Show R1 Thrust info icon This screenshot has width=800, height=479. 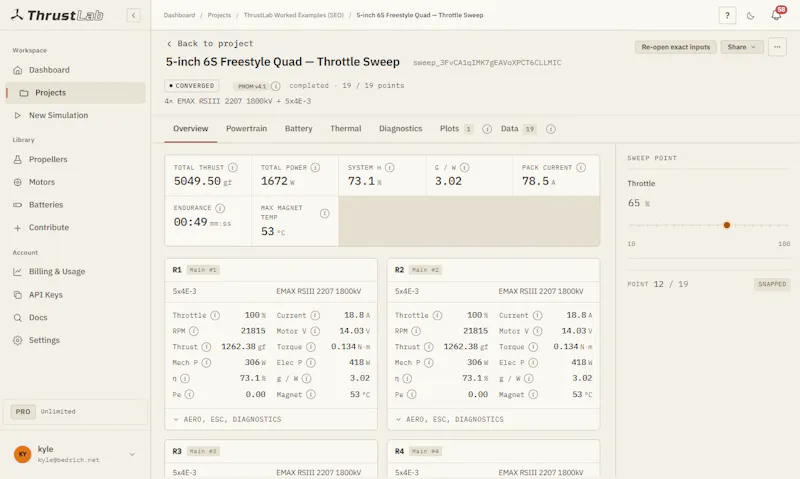pos(206,347)
